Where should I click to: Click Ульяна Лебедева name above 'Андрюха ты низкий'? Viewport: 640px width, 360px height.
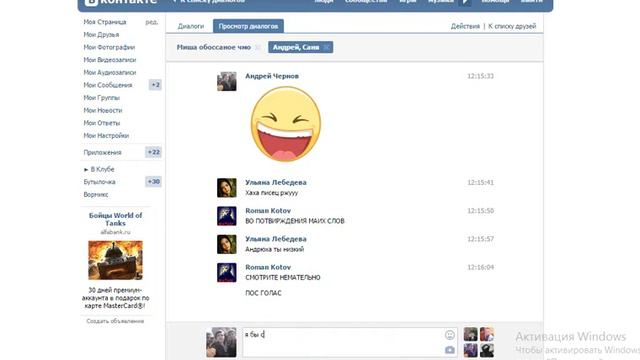[x=276, y=239]
